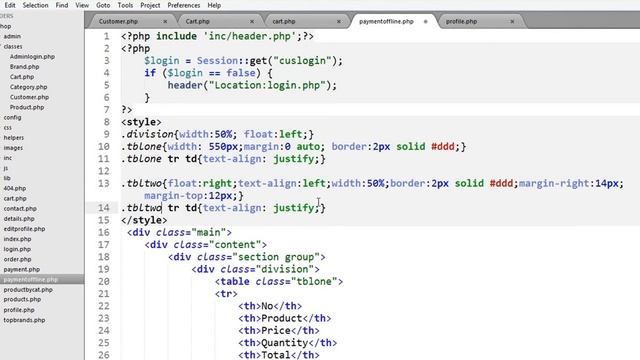The height and width of the screenshot is (360, 640).
Task: Open contact.php in the sidebar
Action: (20, 209)
